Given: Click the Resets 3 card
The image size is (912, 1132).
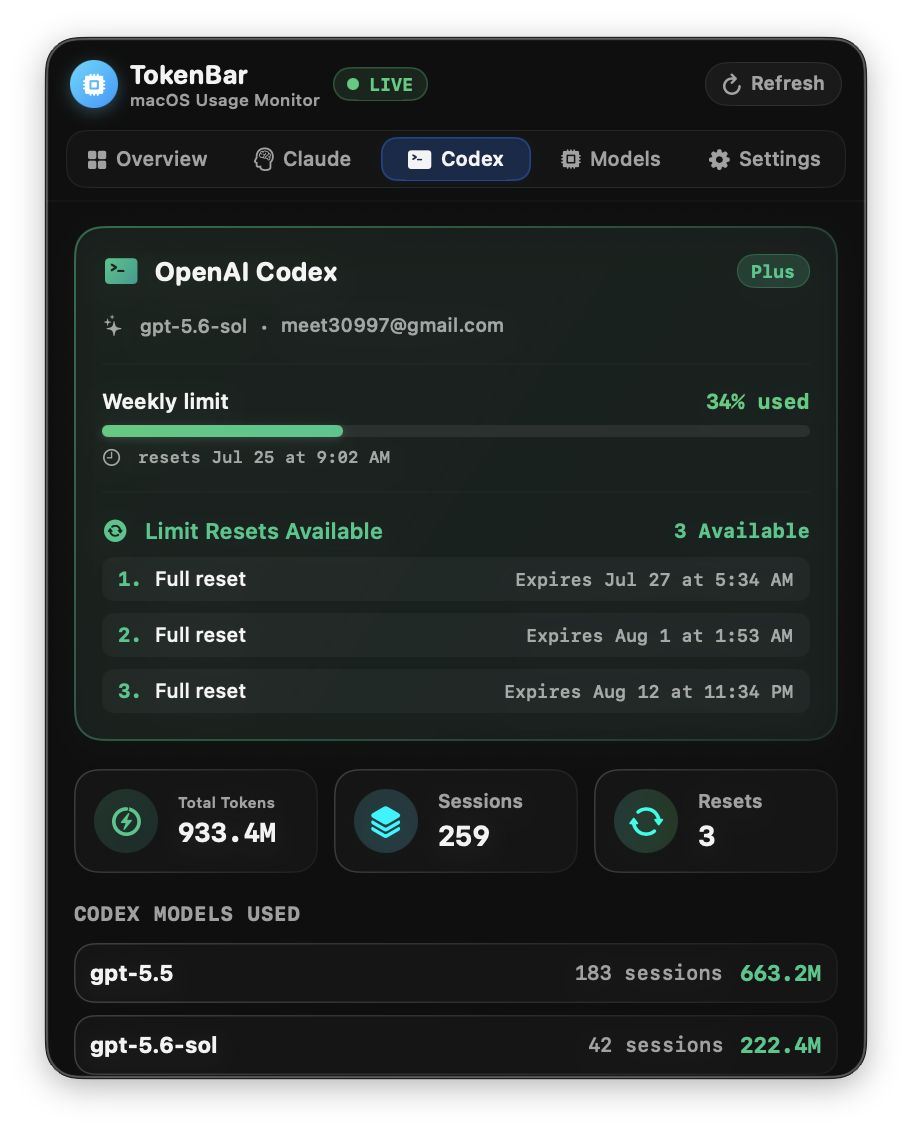Looking at the screenshot, I should 716,821.
